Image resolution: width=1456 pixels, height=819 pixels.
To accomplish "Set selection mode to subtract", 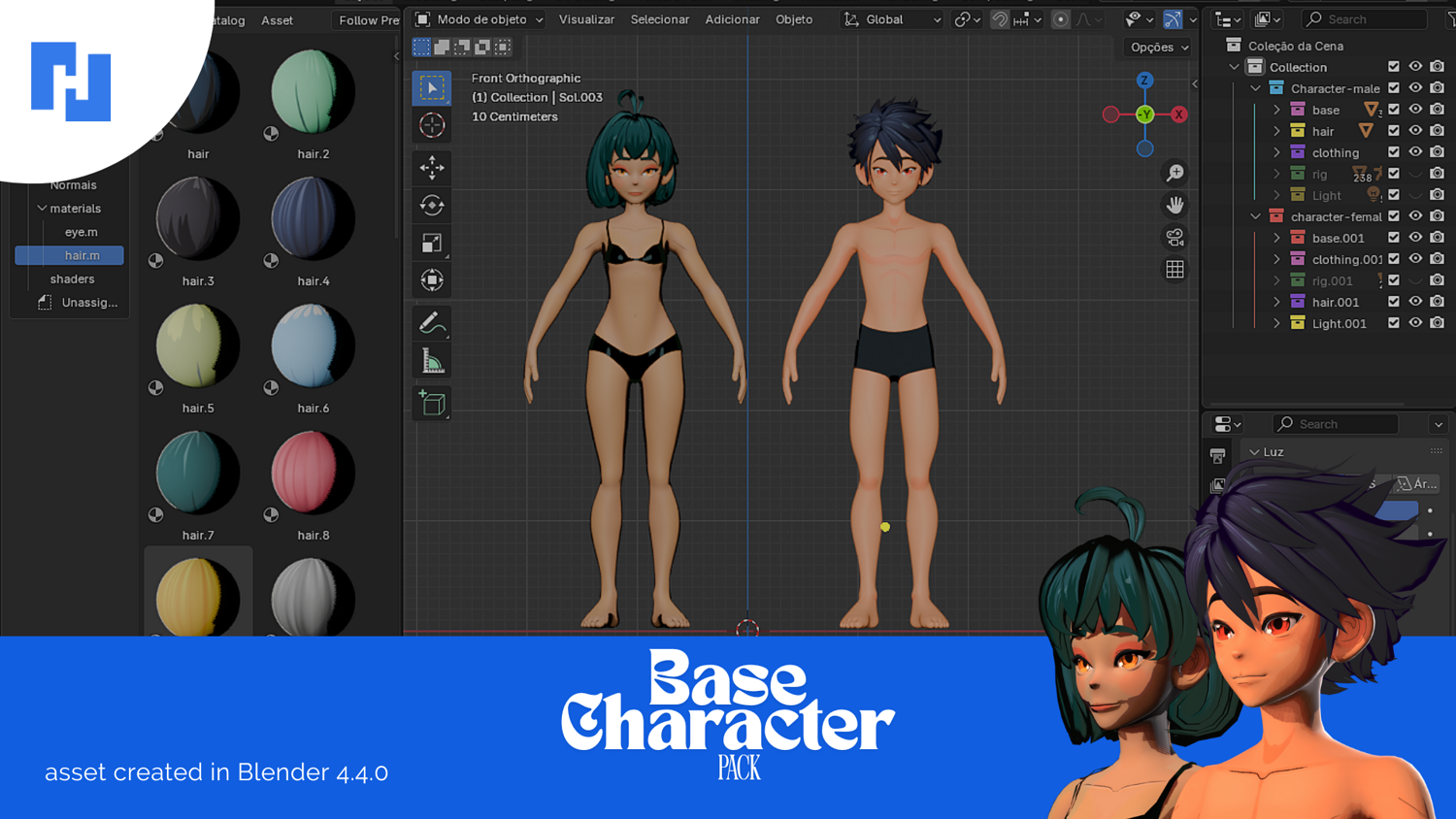I will click(462, 47).
